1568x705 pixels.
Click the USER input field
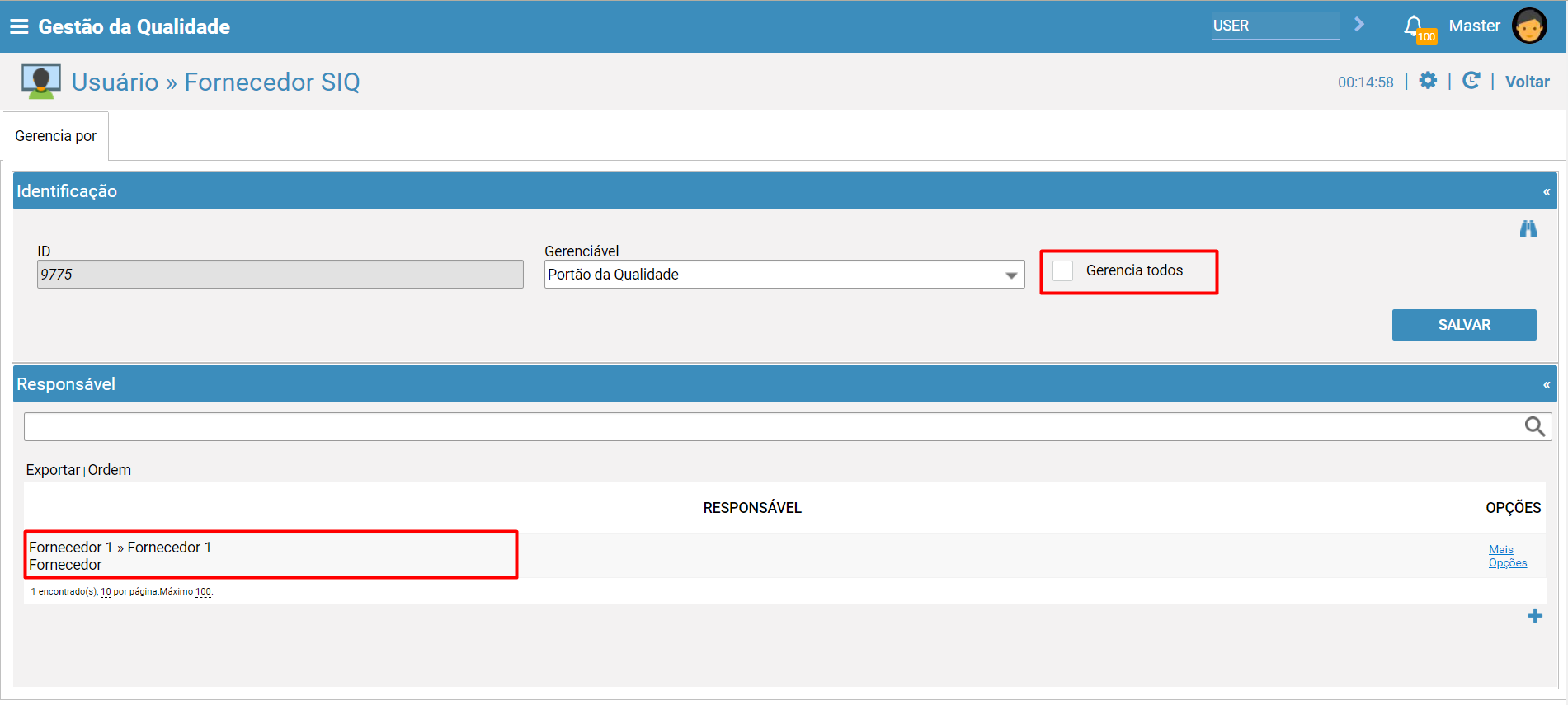point(1275,26)
